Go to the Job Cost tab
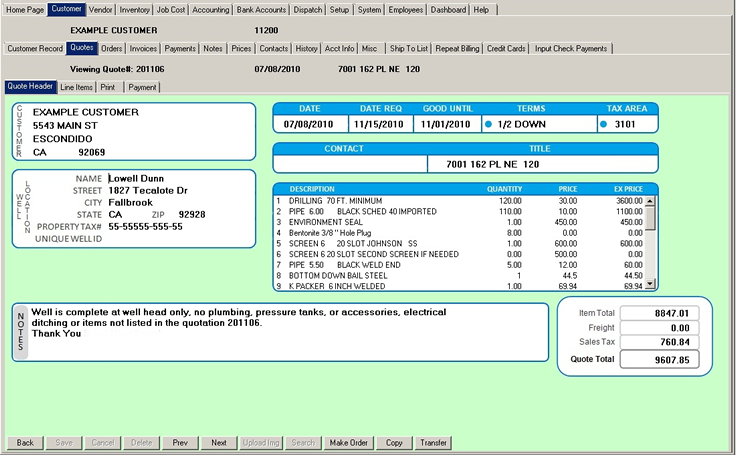The width and height of the screenshot is (736, 455). coord(171,9)
